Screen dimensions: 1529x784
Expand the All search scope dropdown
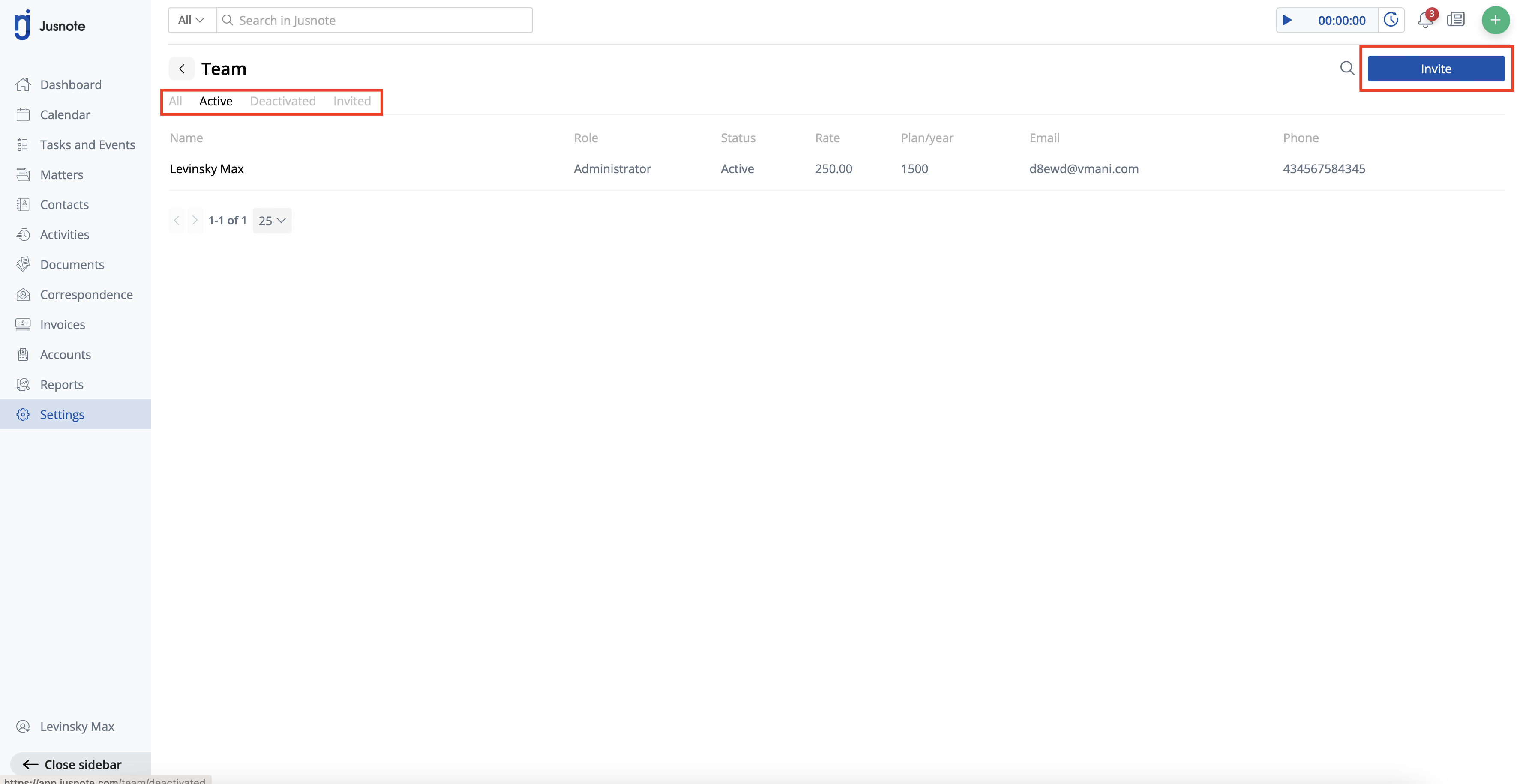(192, 20)
